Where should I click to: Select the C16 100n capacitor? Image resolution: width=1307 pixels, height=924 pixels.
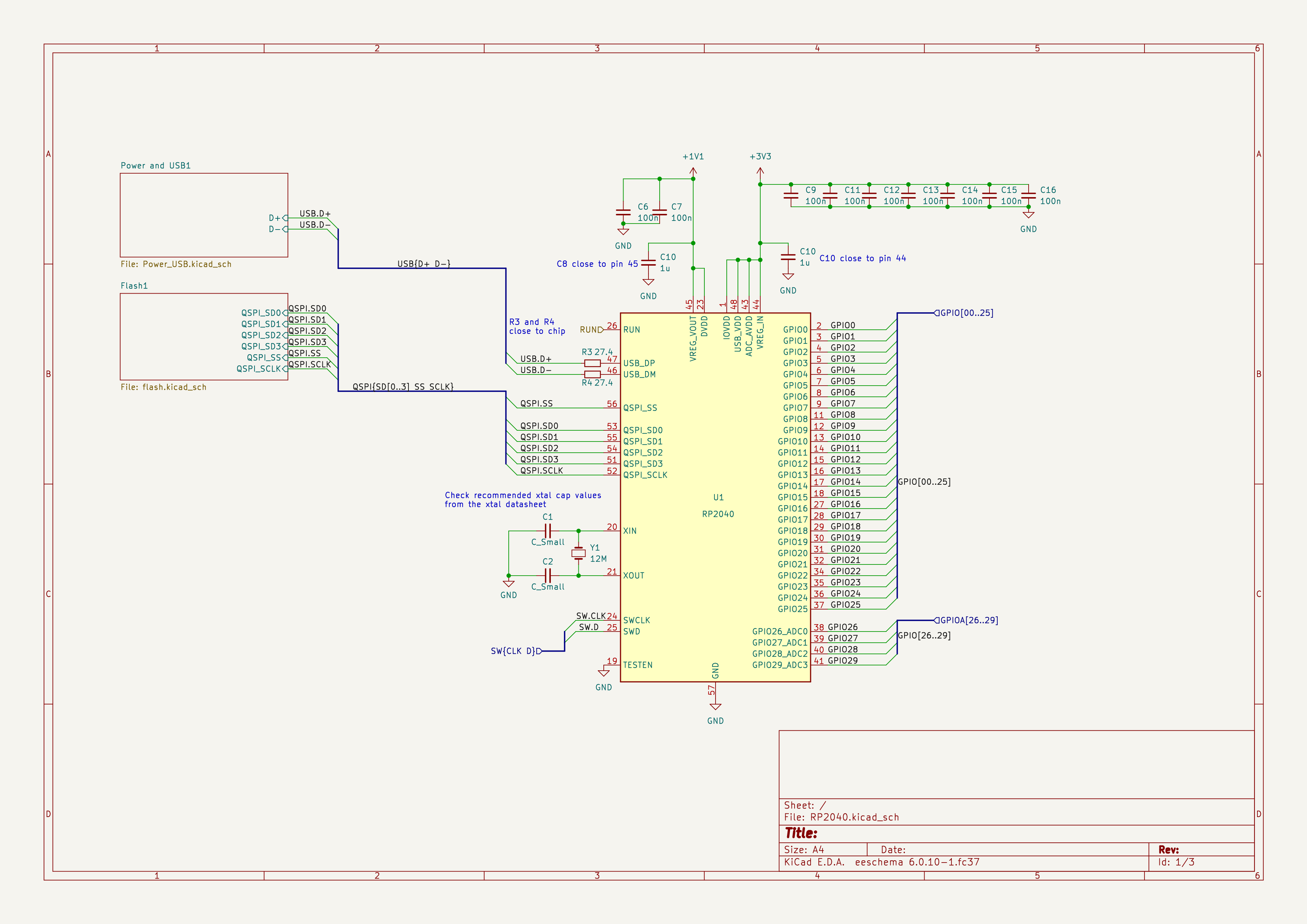[x=1028, y=196]
